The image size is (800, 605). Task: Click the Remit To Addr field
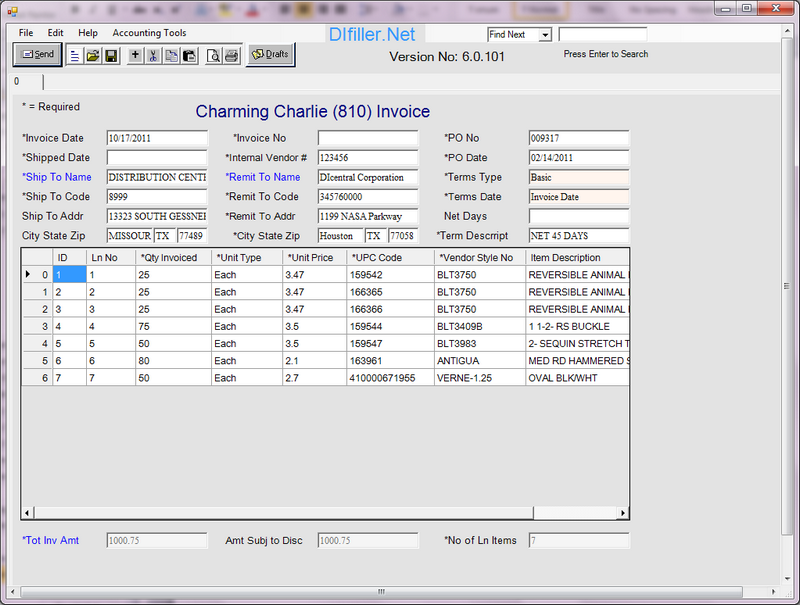(368, 216)
